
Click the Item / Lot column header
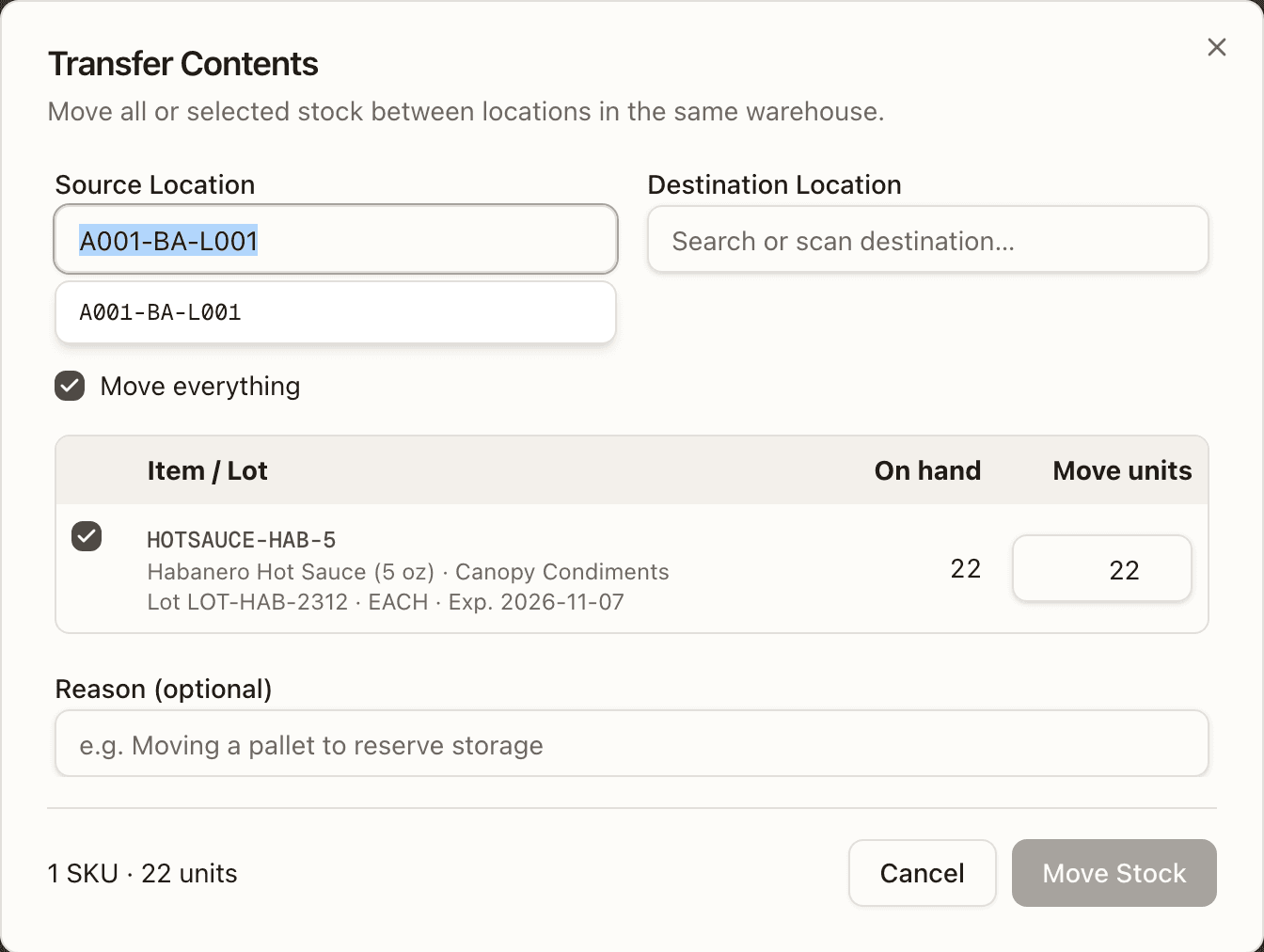(207, 470)
